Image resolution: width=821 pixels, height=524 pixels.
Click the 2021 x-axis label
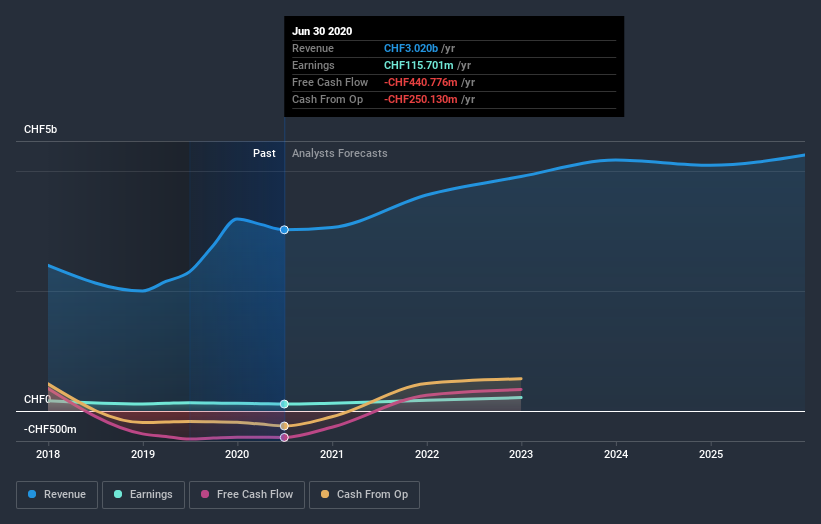332,454
